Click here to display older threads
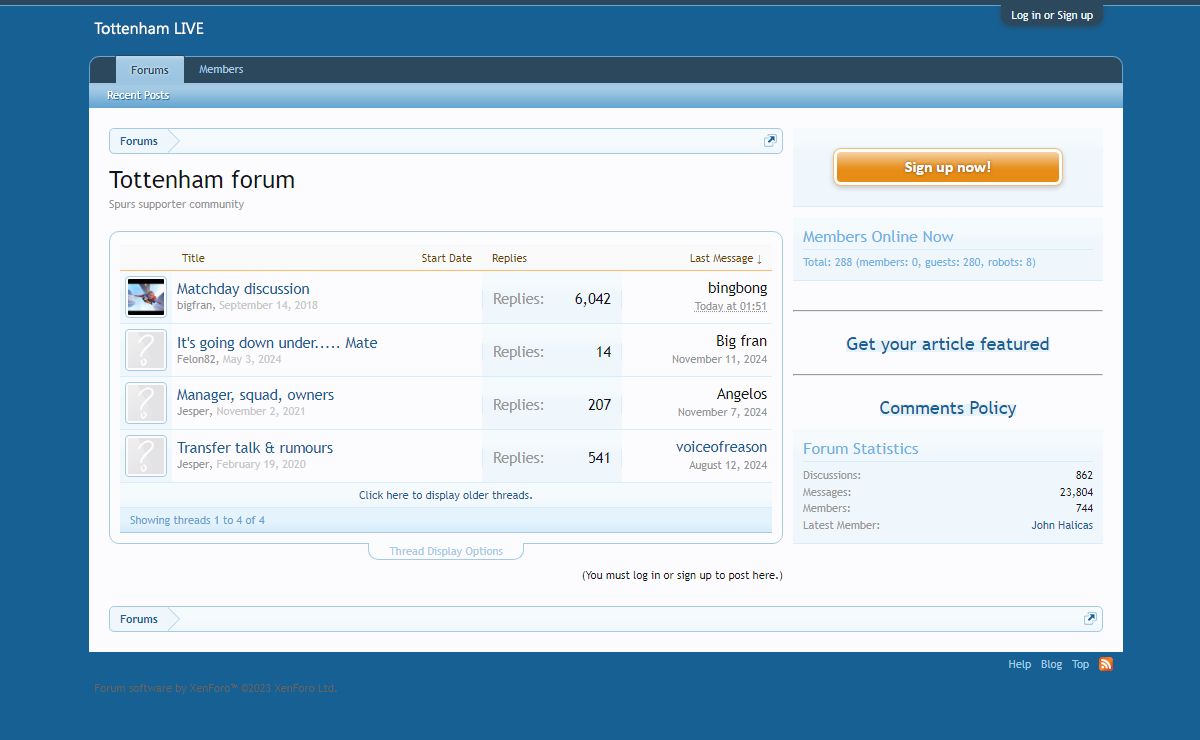The image size is (1200, 740). (x=446, y=495)
